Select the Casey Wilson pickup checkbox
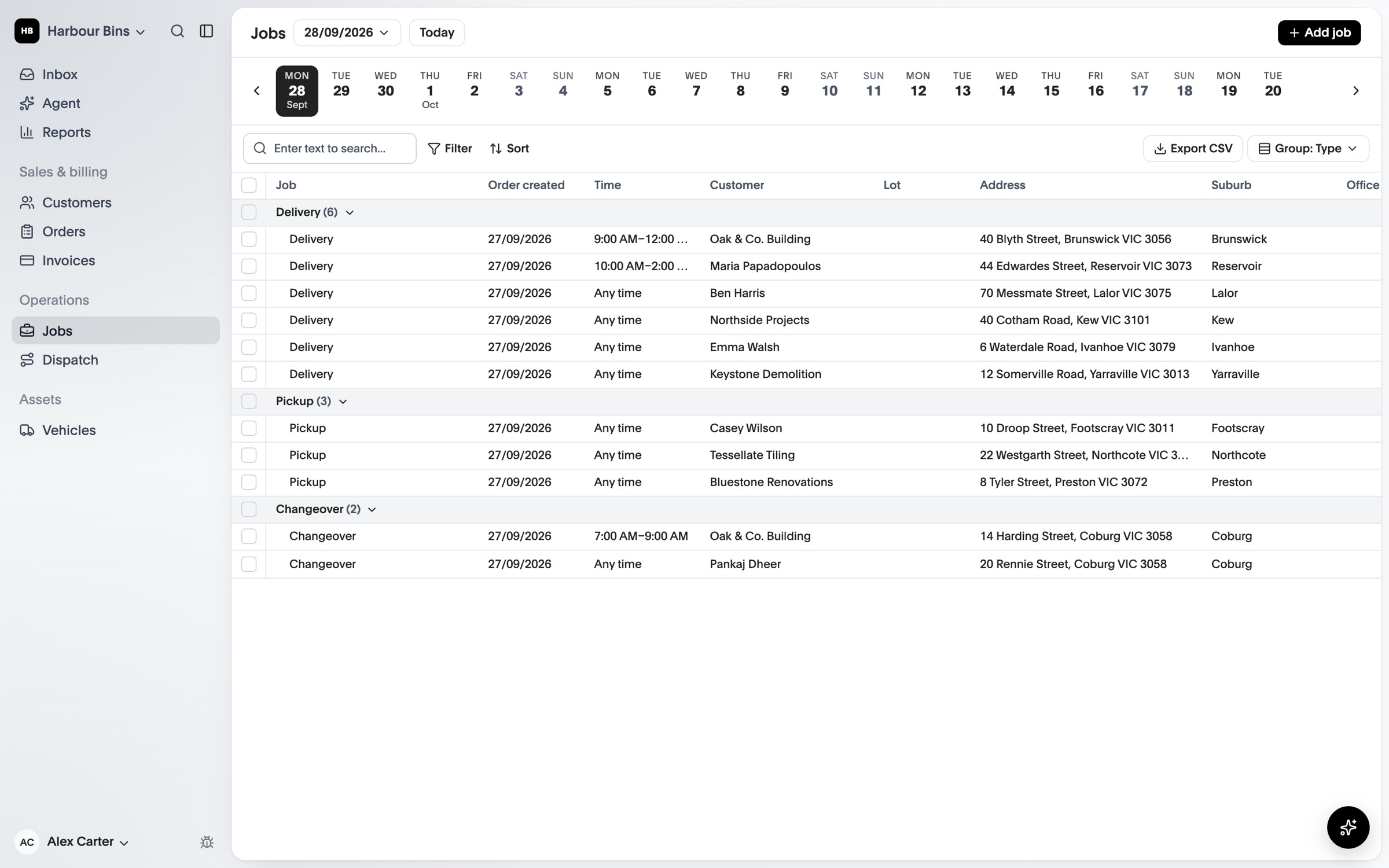The image size is (1389, 868). pos(249,428)
